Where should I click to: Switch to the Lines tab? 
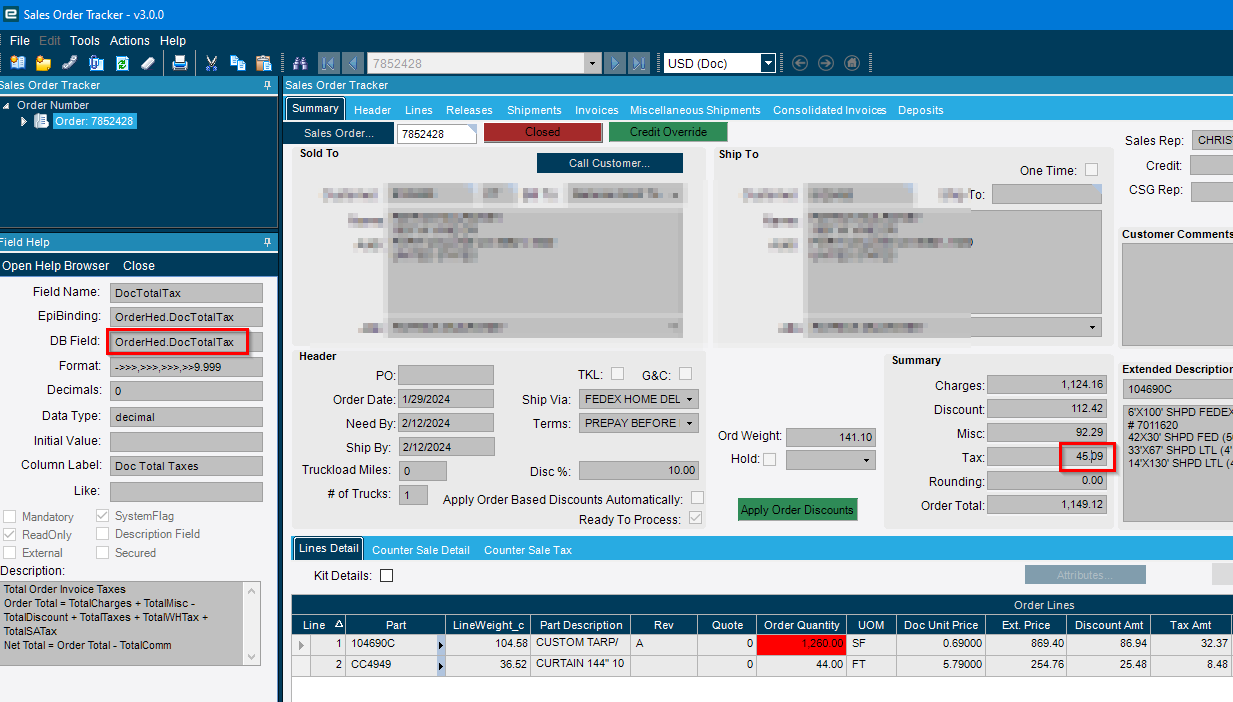tap(419, 110)
